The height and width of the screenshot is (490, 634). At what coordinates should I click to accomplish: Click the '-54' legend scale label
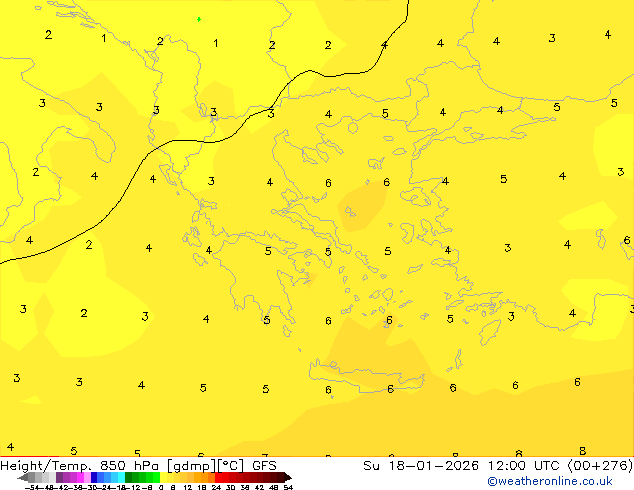pos(32,488)
